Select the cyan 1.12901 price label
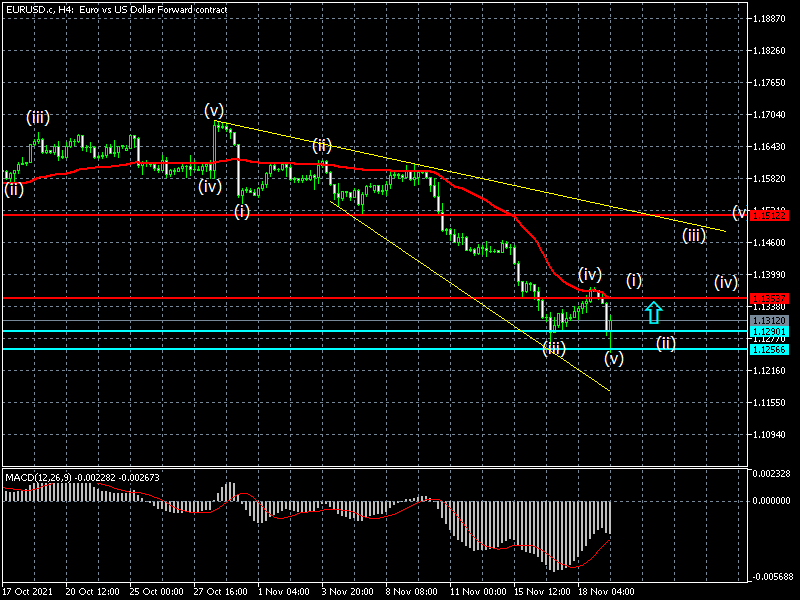The width and height of the screenshot is (800, 600). (768, 331)
